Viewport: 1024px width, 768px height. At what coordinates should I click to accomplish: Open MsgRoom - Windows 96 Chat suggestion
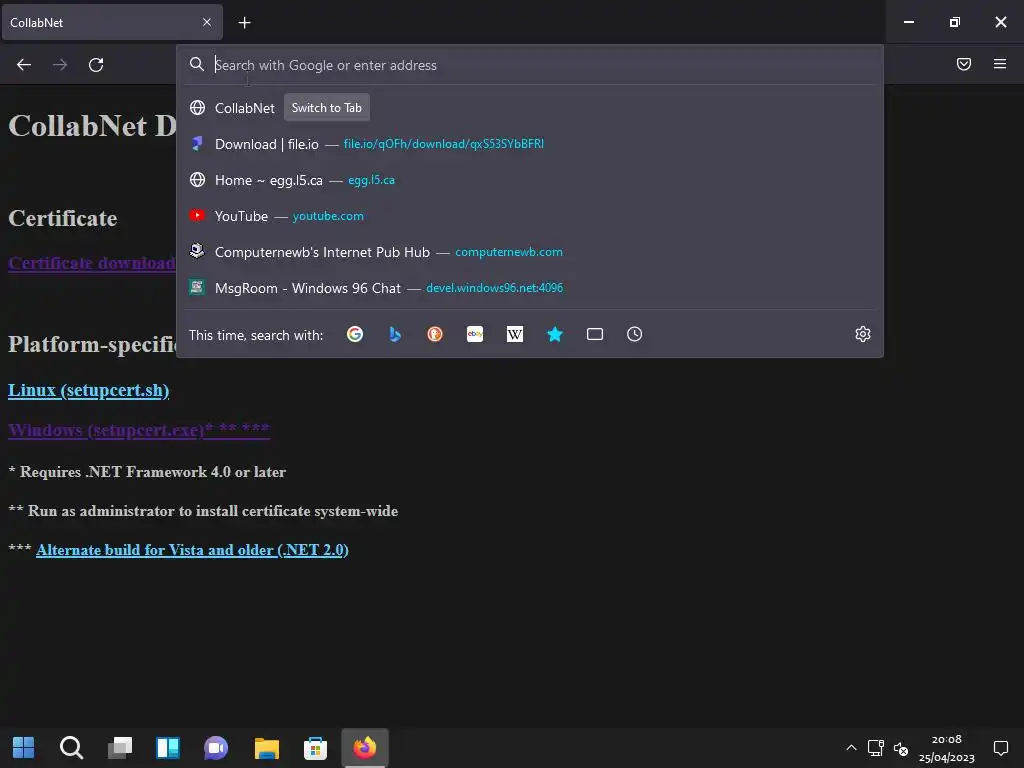pos(530,287)
